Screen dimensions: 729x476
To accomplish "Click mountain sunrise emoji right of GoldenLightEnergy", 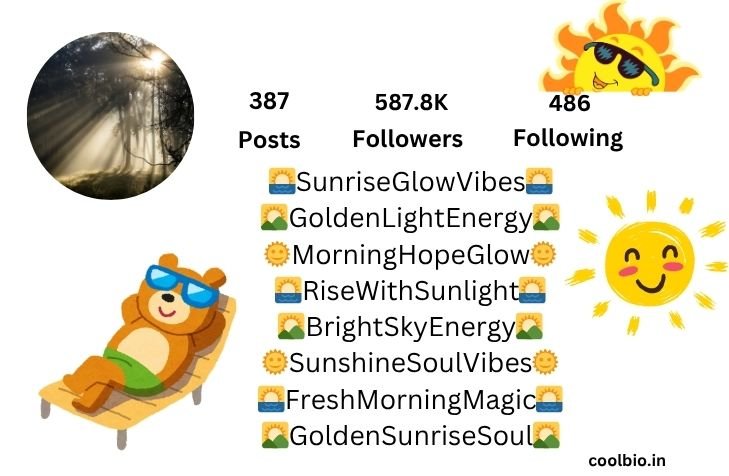I will click(x=546, y=218).
